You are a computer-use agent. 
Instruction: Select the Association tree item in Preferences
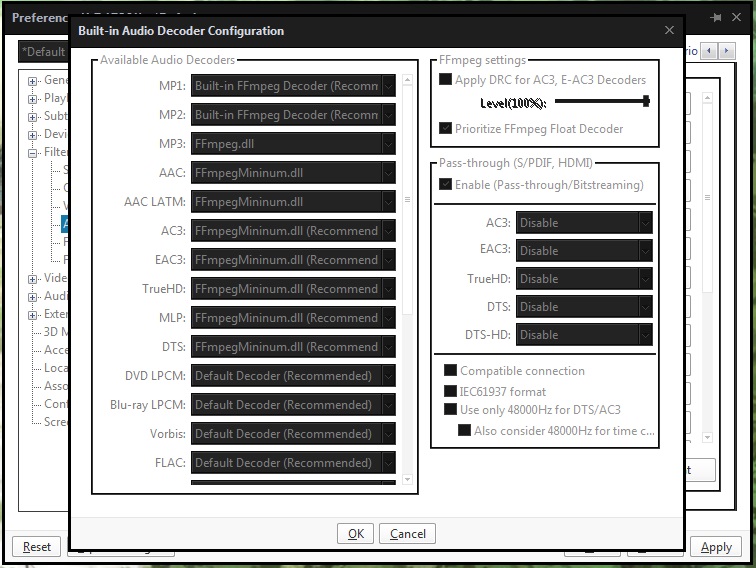tap(56, 386)
